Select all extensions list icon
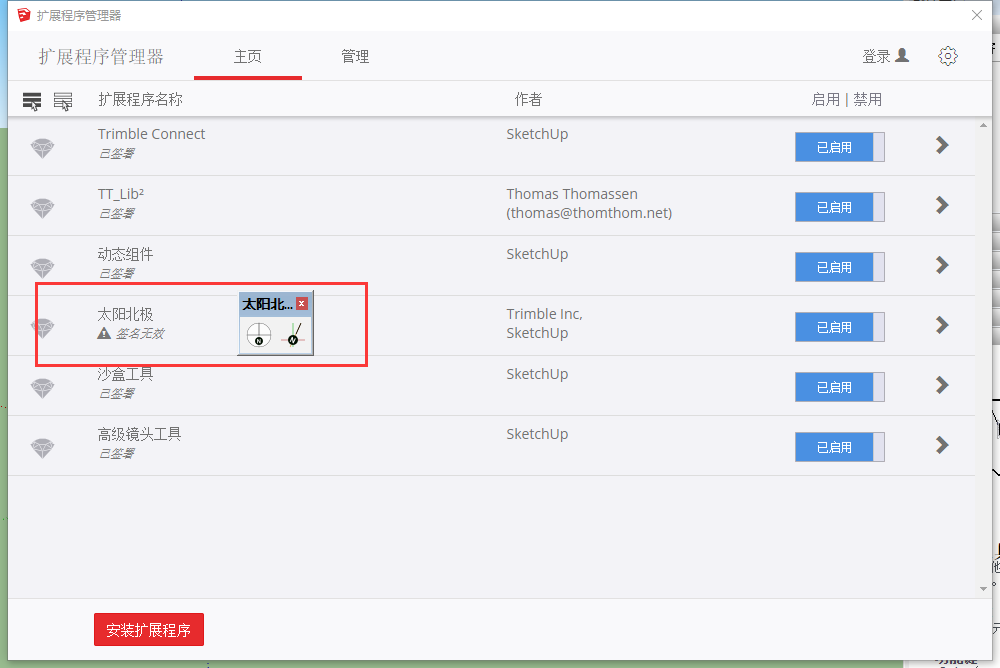Image resolution: width=1000 pixels, height=668 pixels. coord(32,101)
